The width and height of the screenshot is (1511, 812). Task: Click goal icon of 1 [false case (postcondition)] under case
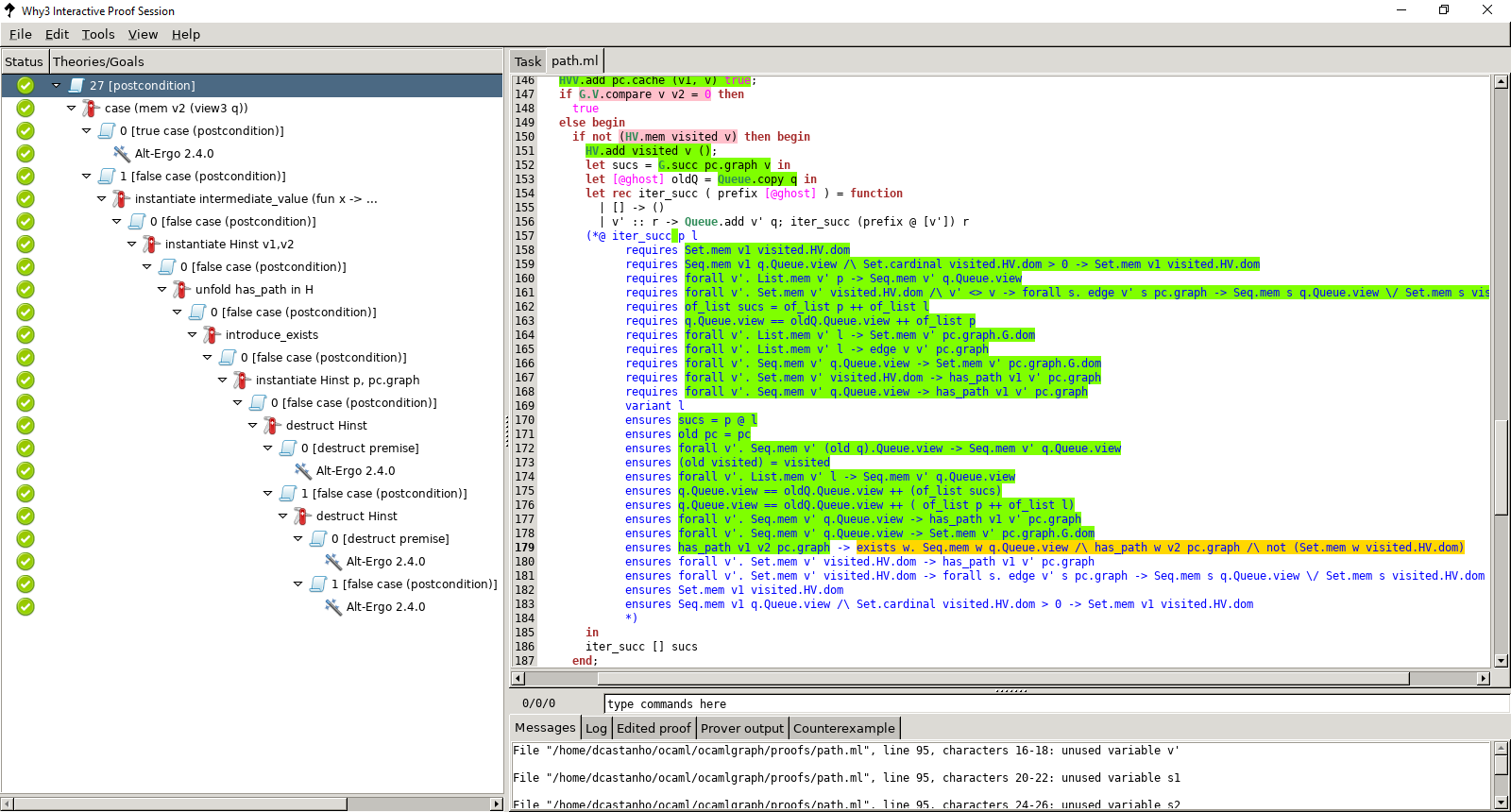(x=107, y=176)
